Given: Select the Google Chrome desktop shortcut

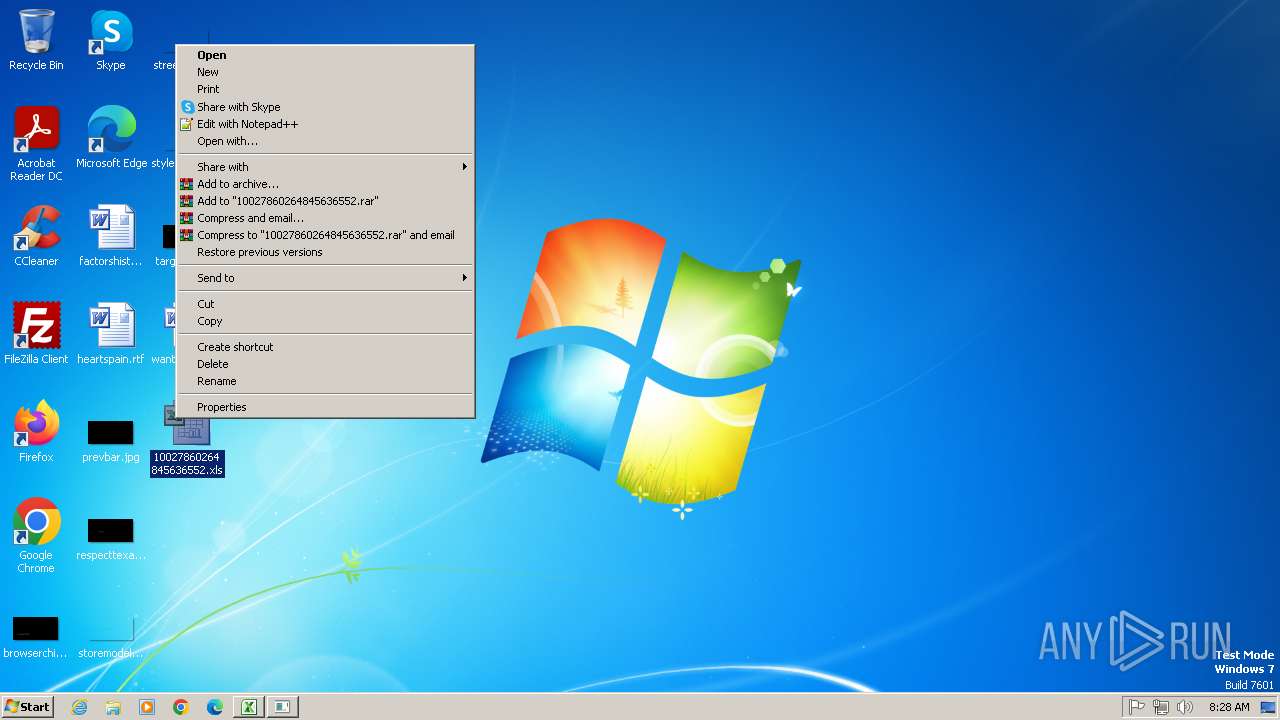Looking at the screenshot, I should pos(36,535).
